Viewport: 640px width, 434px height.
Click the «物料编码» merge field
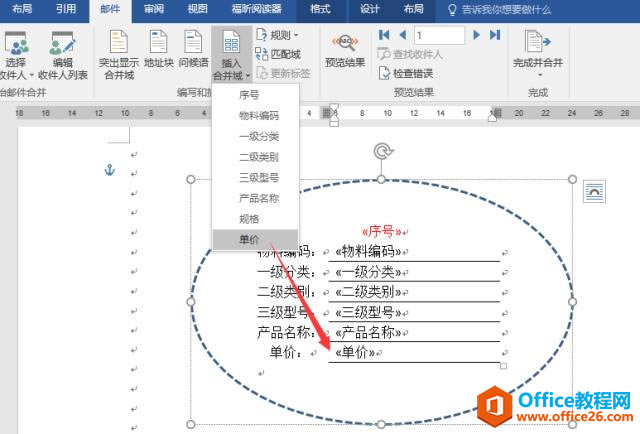[369, 251]
